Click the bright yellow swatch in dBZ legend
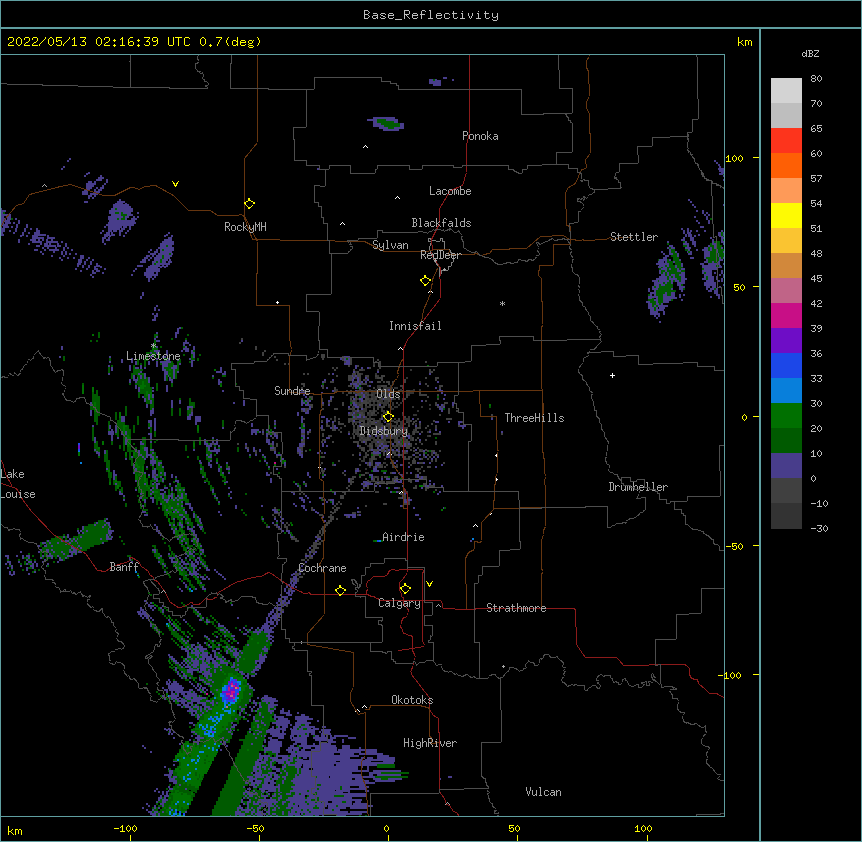Image resolution: width=862 pixels, height=842 pixels. point(786,215)
